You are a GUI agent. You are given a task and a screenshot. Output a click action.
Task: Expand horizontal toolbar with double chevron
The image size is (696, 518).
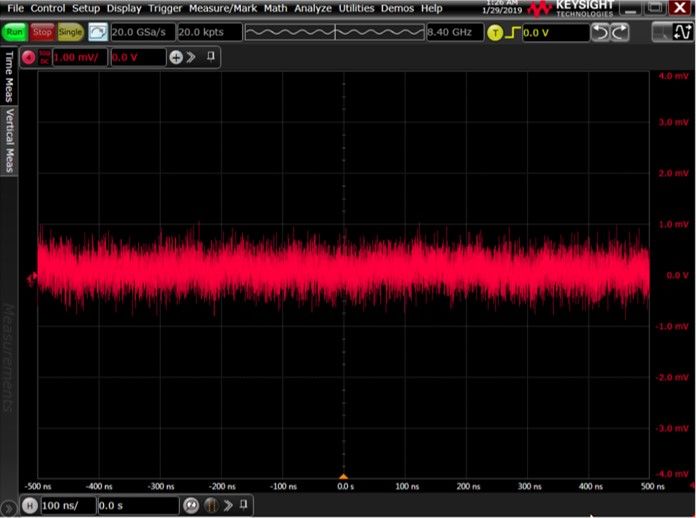pos(228,506)
